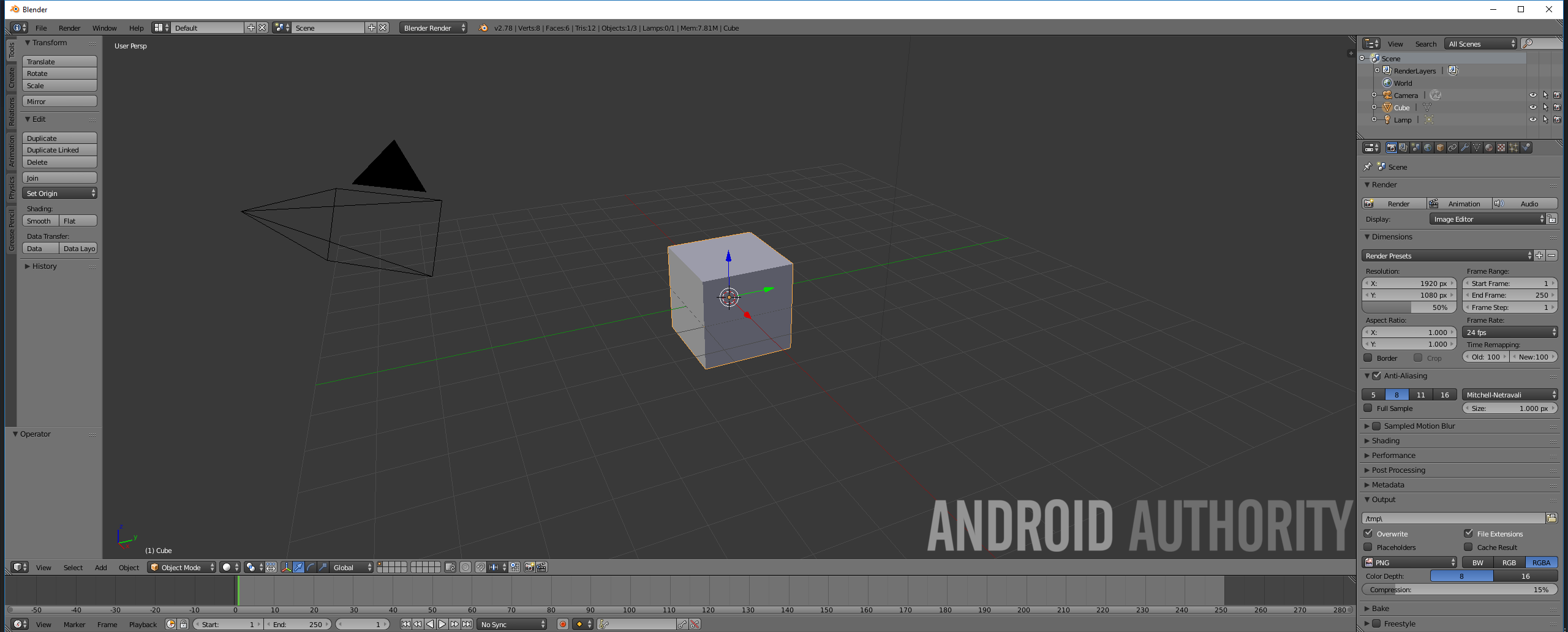The height and width of the screenshot is (632, 1568).
Task: Select the World properties globe tab
Action: point(1428,148)
